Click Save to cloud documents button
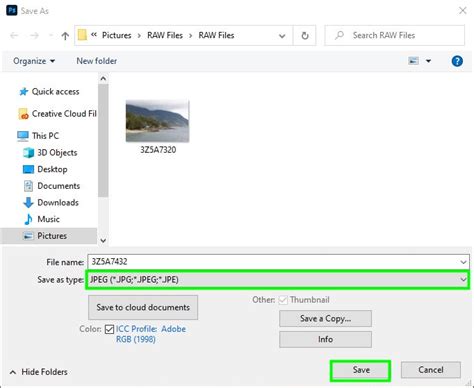 [x=143, y=307]
